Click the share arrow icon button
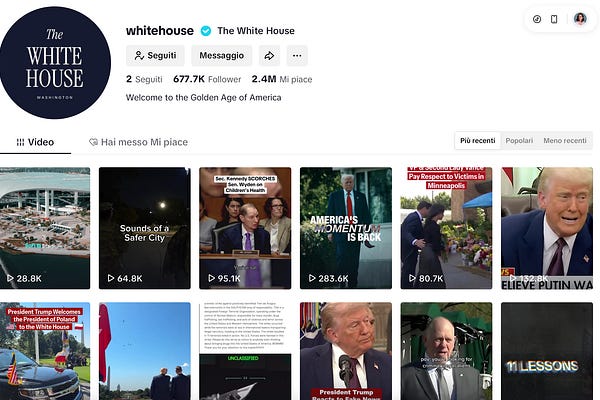Screen dimensions: 600x400 (x=269, y=56)
